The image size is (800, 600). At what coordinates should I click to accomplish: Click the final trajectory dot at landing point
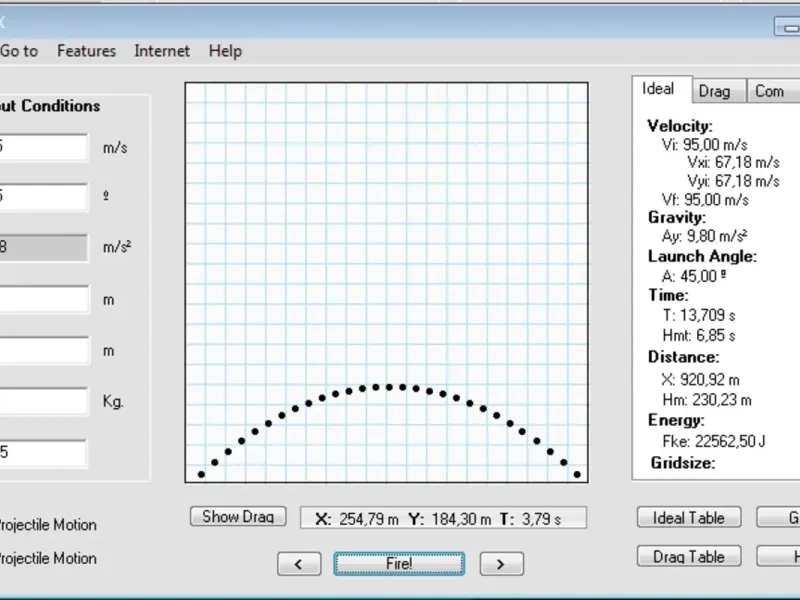click(577, 474)
